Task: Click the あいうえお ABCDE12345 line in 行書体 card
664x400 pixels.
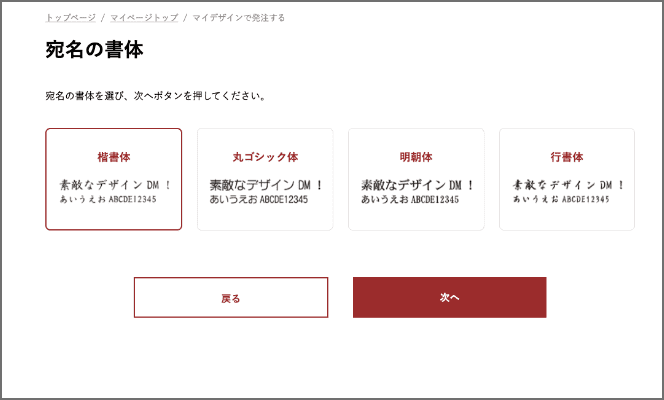Action: pyautogui.click(x=561, y=199)
